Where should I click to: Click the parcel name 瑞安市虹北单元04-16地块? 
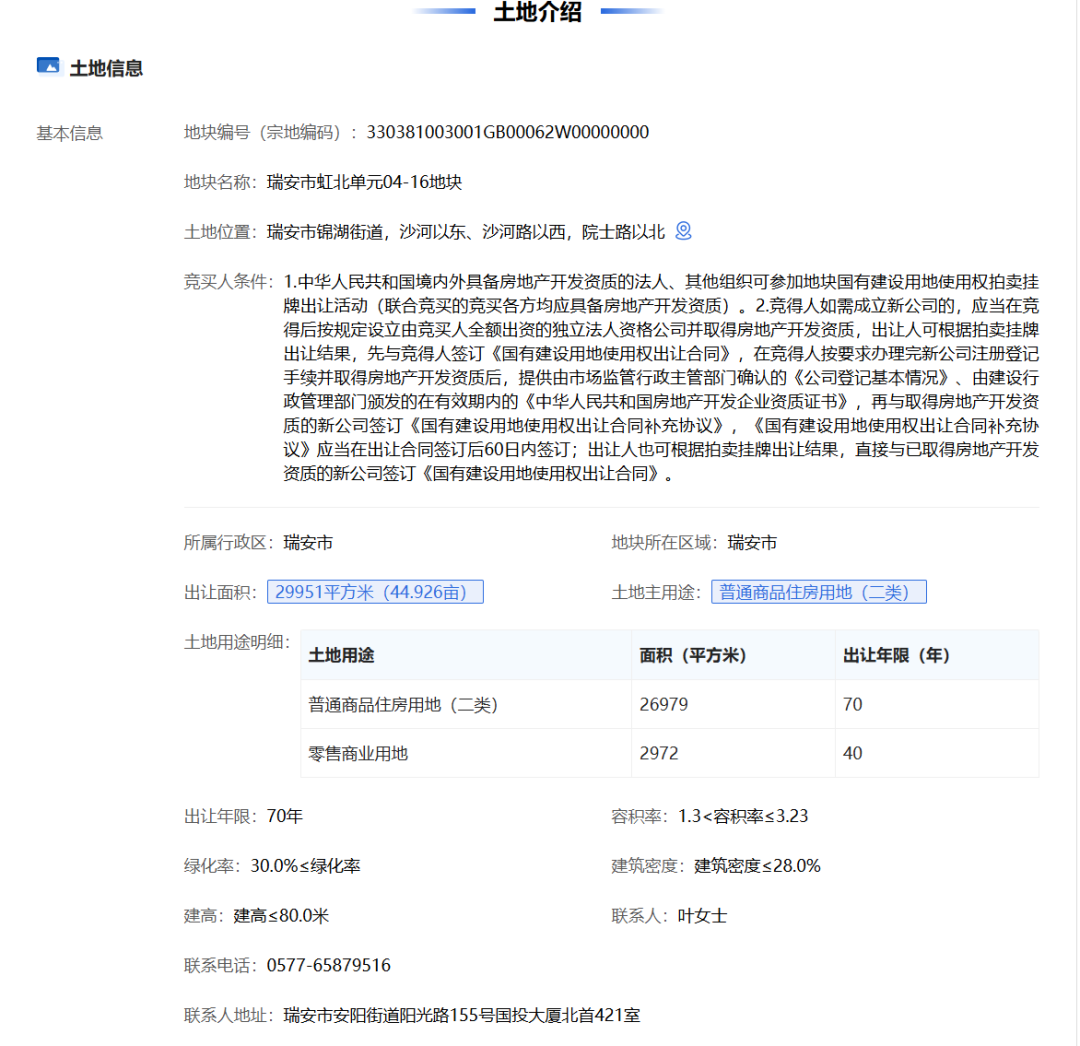(x=364, y=182)
